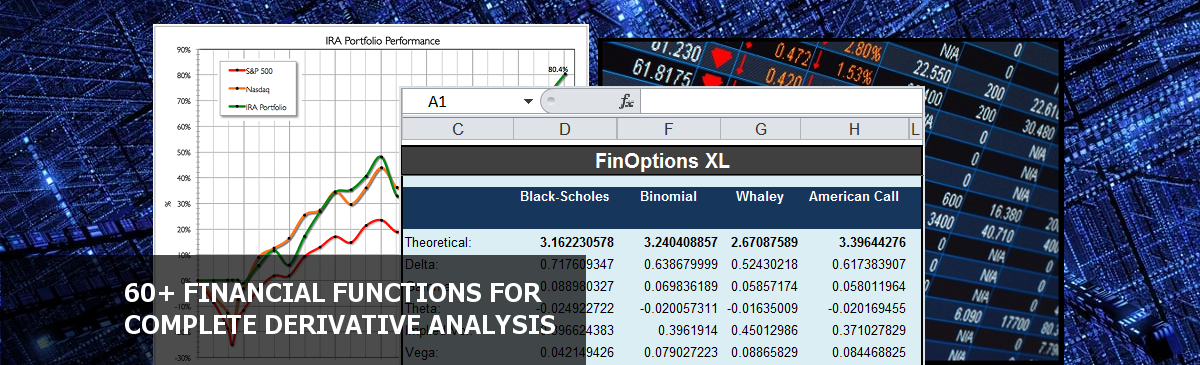Select the Theoretical: row label
This screenshot has height=365, width=1200.
[438, 241]
